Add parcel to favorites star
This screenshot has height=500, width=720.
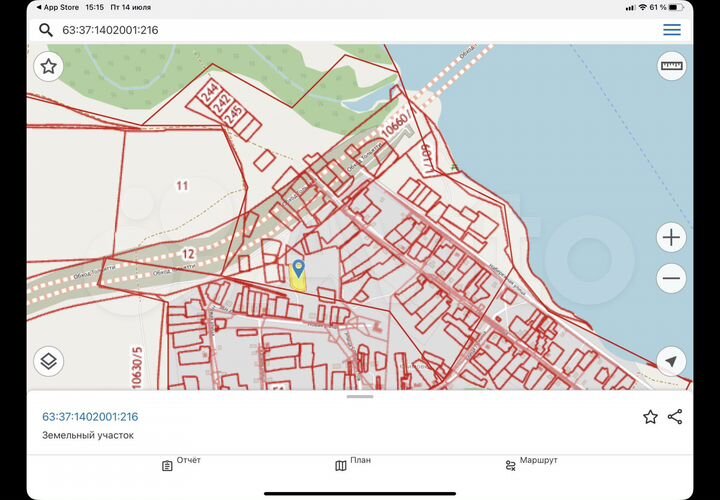650,417
